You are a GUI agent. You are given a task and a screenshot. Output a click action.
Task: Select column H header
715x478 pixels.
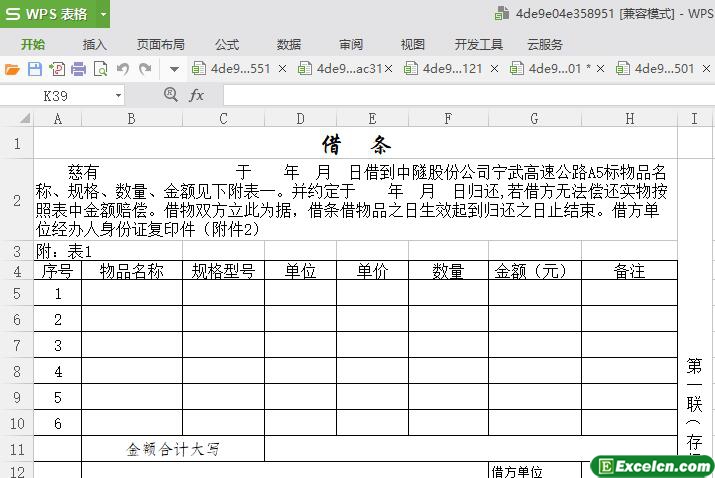tap(629, 119)
